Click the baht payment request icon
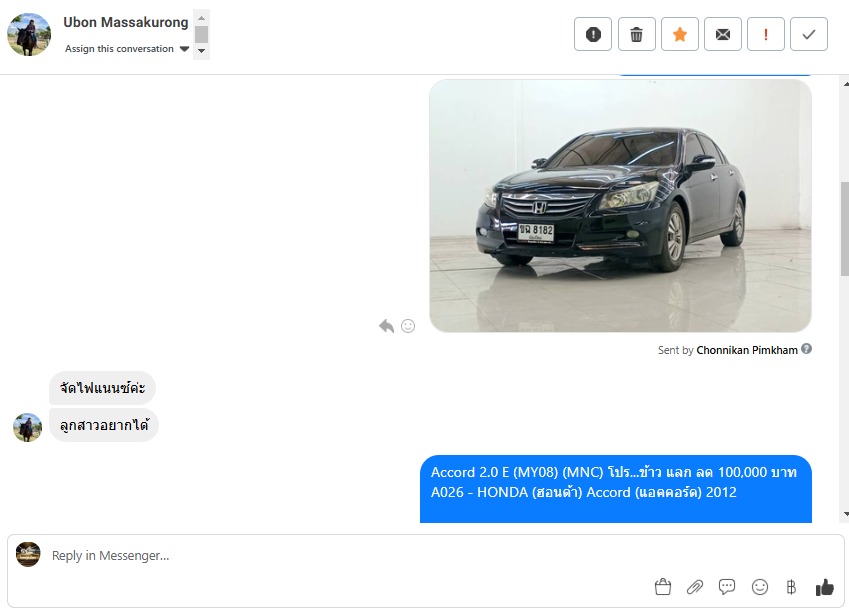 [x=791, y=587]
